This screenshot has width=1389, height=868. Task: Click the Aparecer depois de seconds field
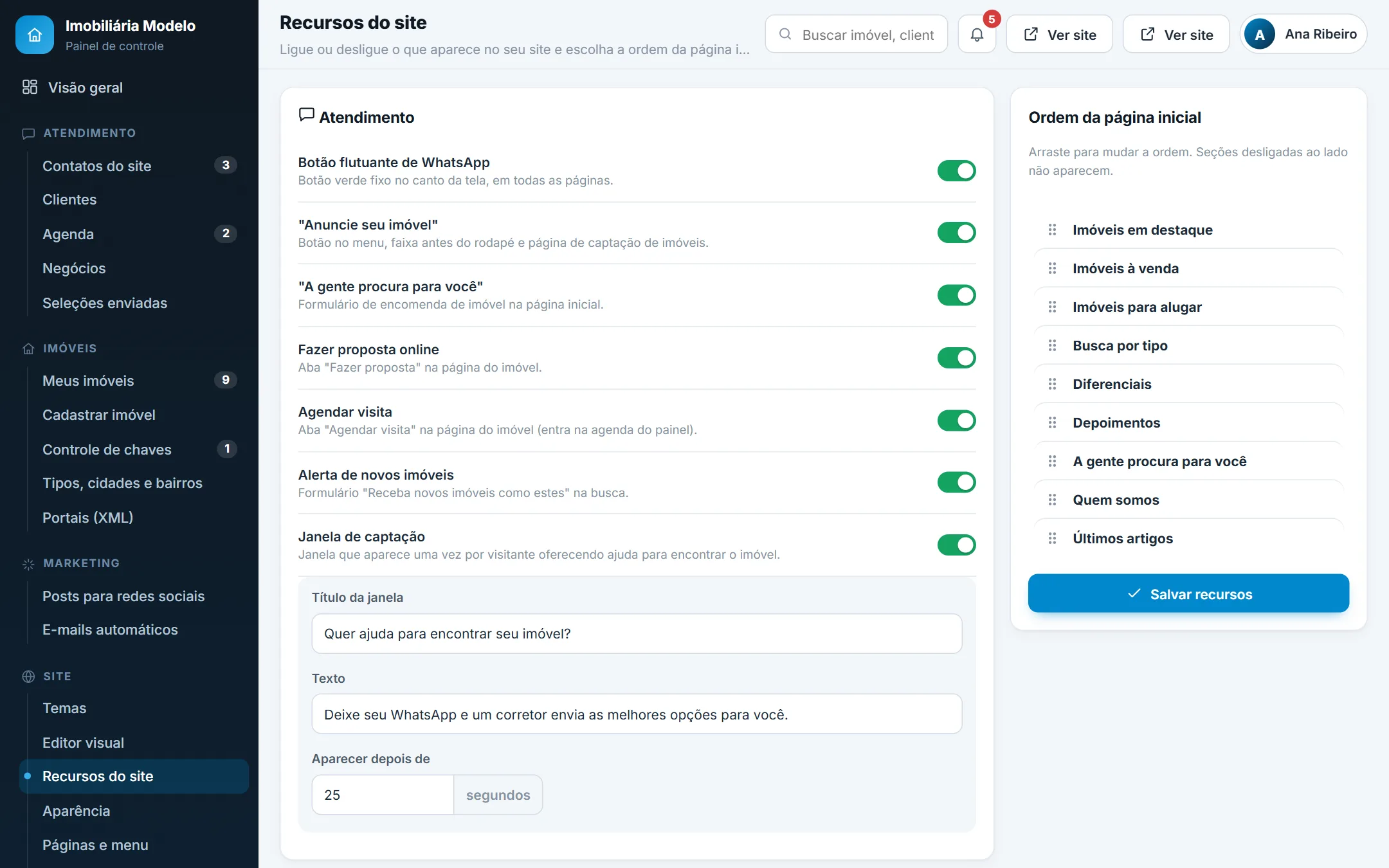(383, 795)
